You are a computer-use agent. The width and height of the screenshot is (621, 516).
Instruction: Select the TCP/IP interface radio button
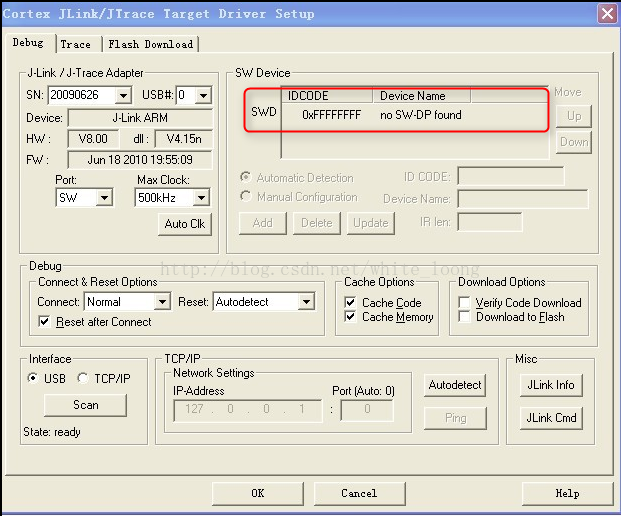coord(83,379)
